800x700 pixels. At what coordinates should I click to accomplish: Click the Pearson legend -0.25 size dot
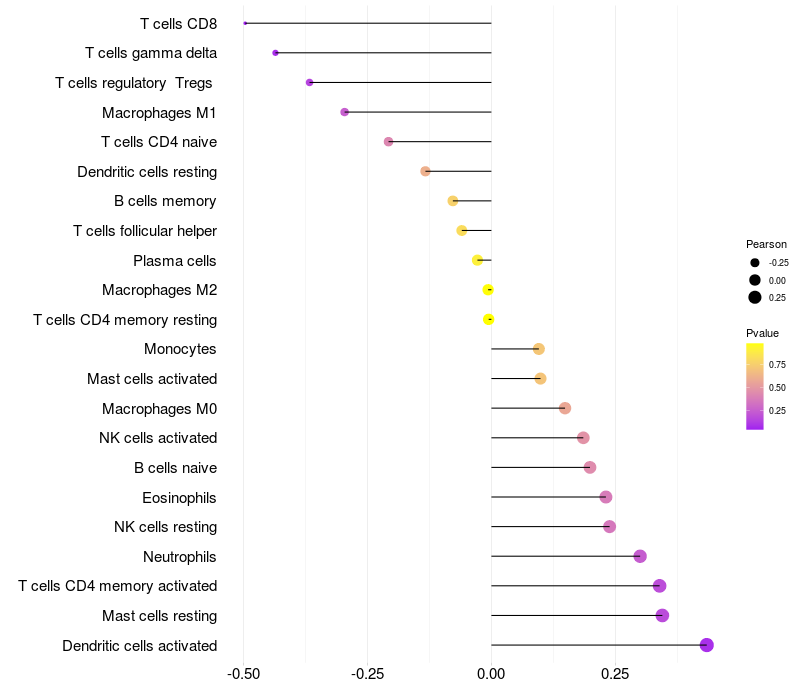coord(755,262)
